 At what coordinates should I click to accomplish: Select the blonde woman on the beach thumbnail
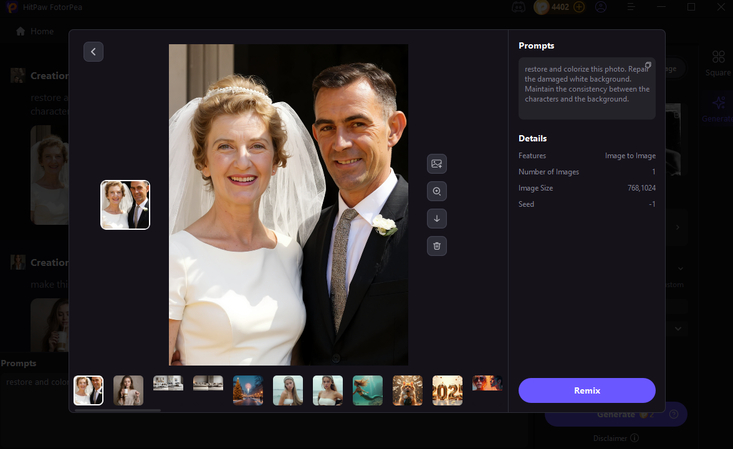(x=288, y=390)
